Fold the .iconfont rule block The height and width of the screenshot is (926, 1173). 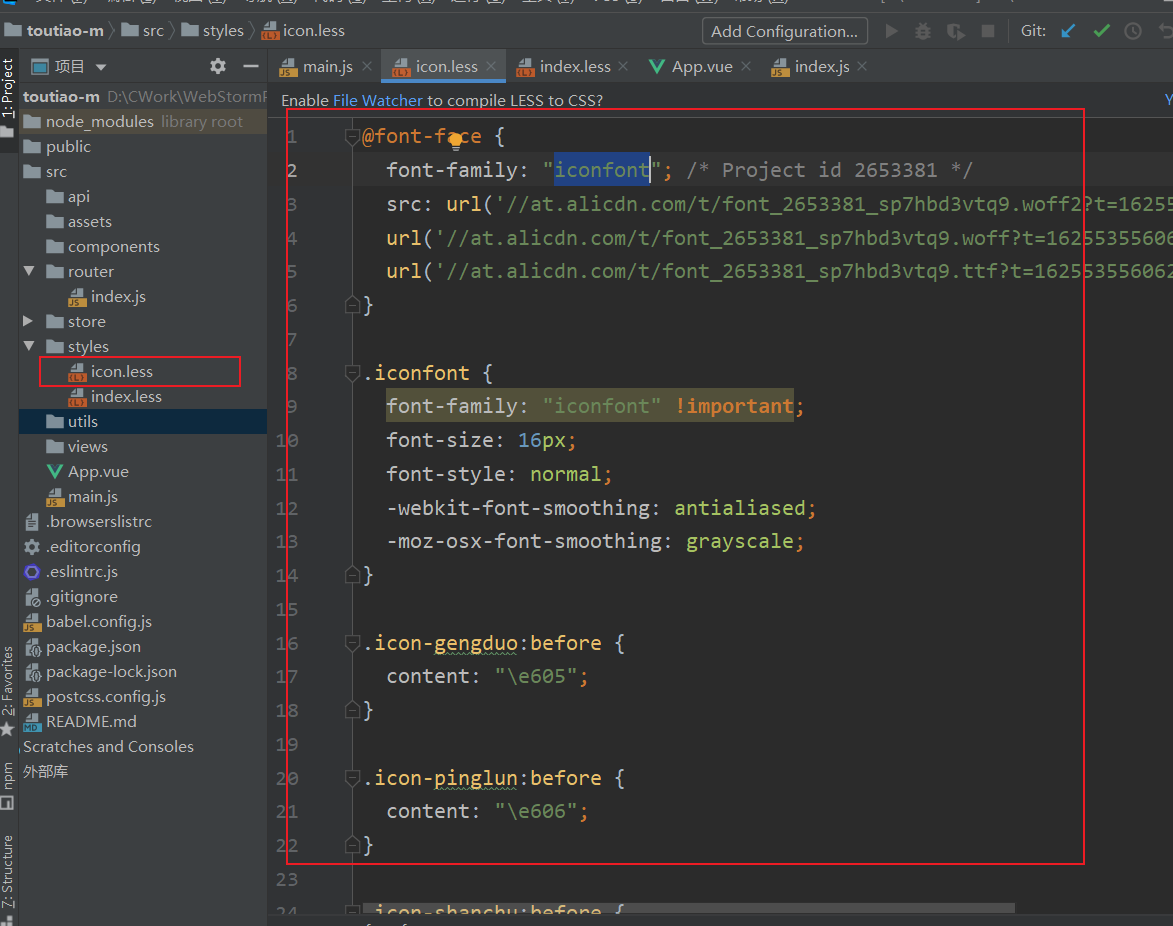click(x=352, y=372)
